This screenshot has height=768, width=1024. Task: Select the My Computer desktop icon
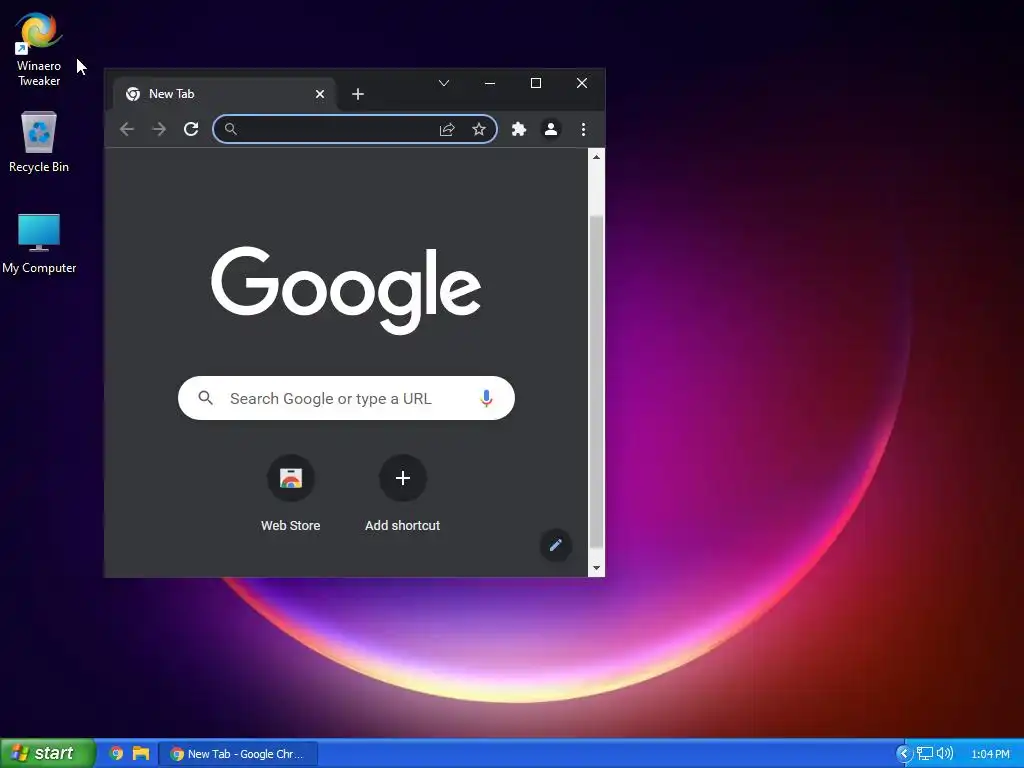point(39,243)
